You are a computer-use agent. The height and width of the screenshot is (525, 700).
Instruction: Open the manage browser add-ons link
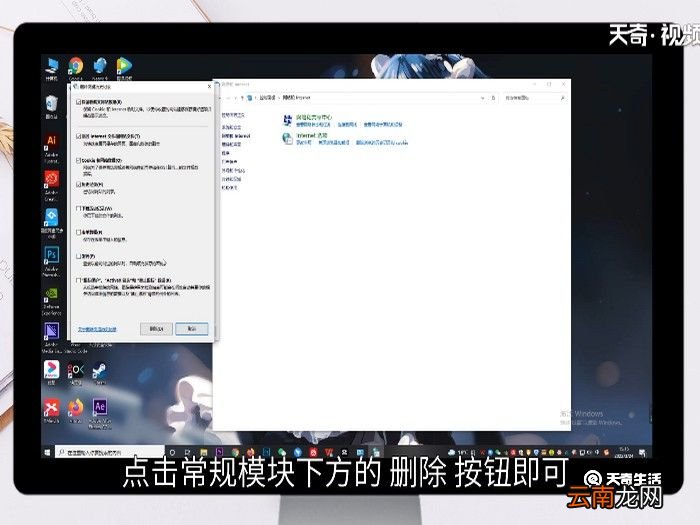[x=333, y=143]
